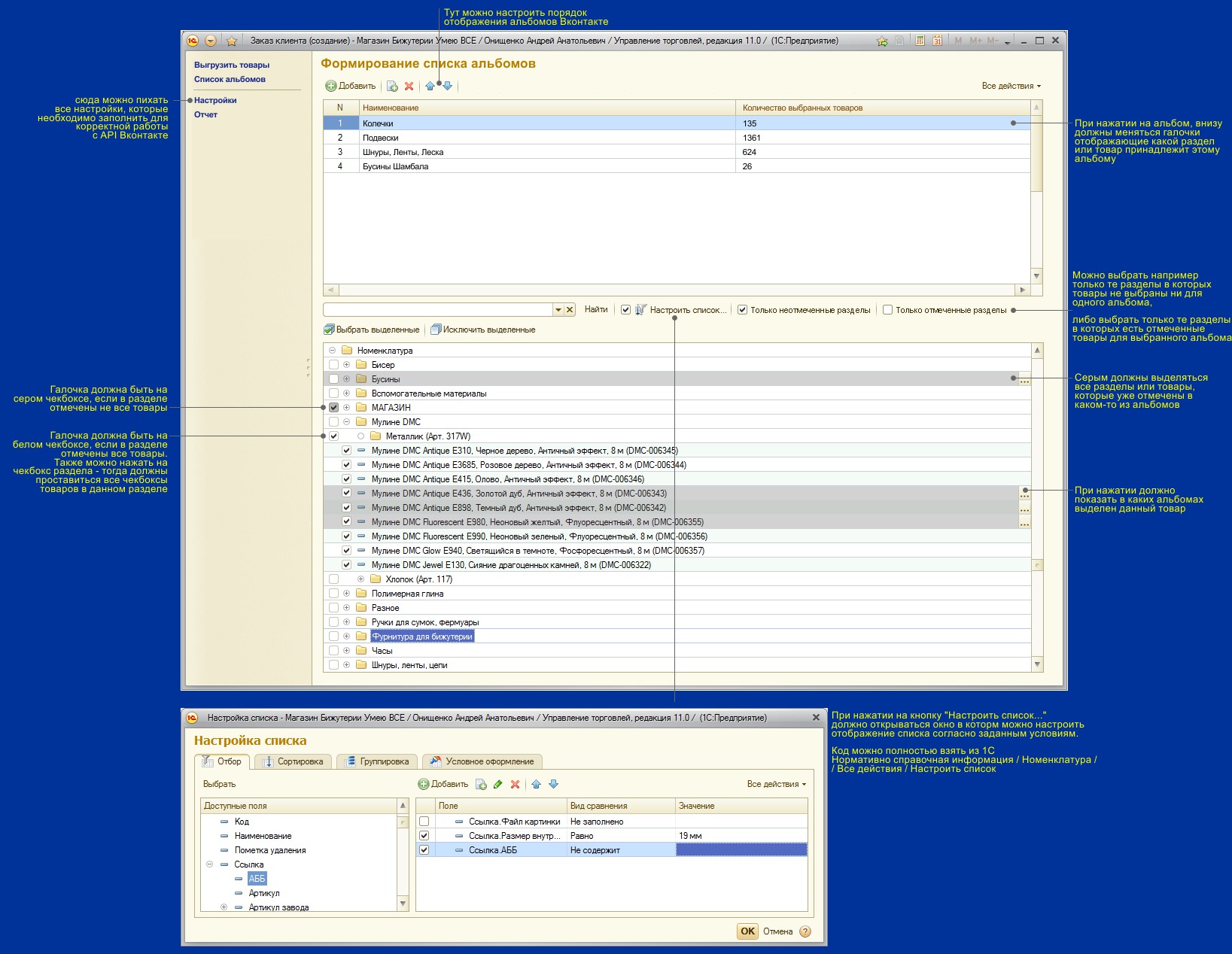Screen dimensions: 1232x954
Task: Check the 'Ссылка.Файл картинки' filter row checkbox
Action: [x=424, y=822]
